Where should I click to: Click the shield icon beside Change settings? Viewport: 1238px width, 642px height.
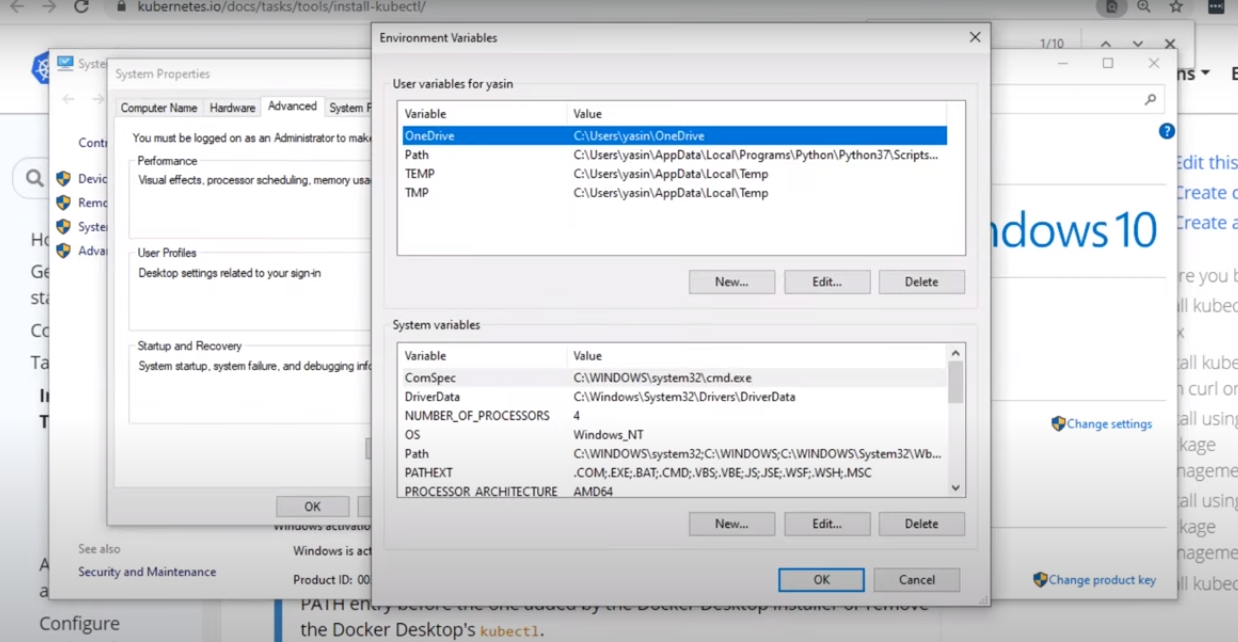click(1058, 424)
